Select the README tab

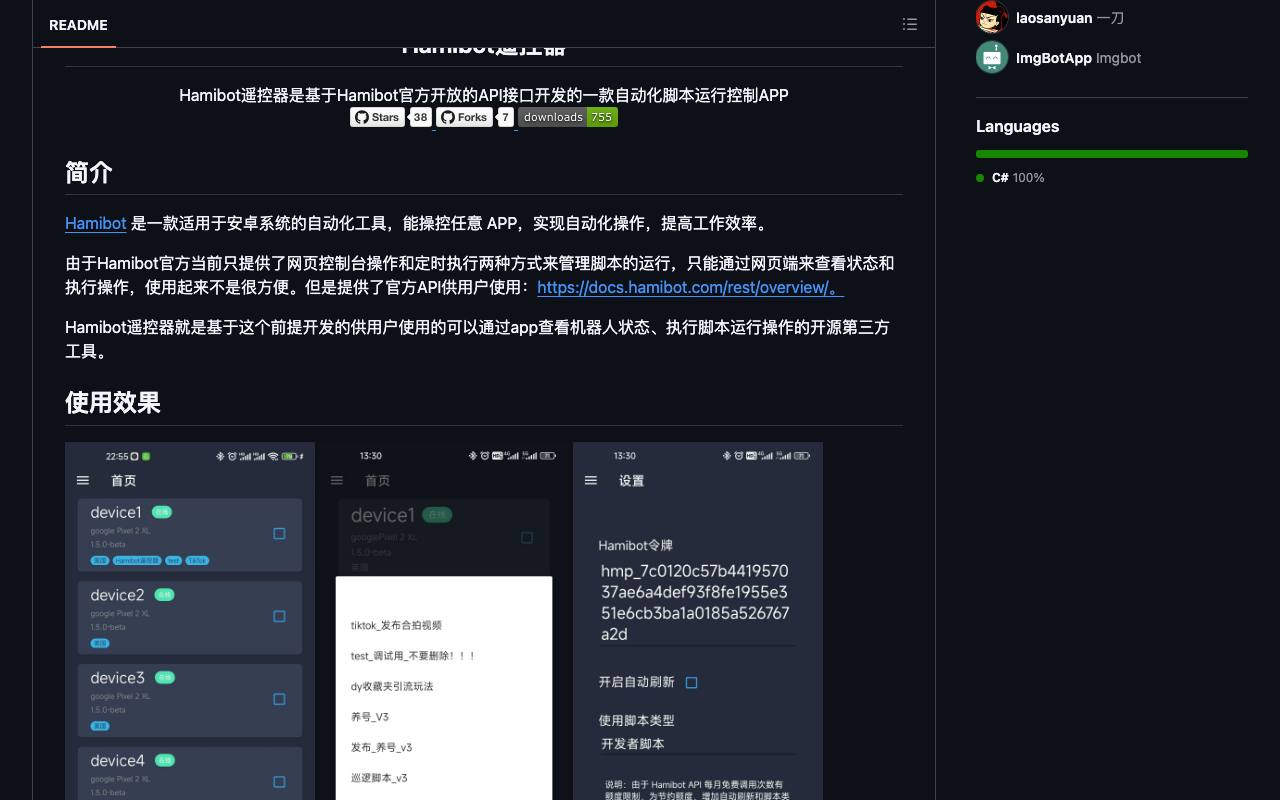click(78, 25)
